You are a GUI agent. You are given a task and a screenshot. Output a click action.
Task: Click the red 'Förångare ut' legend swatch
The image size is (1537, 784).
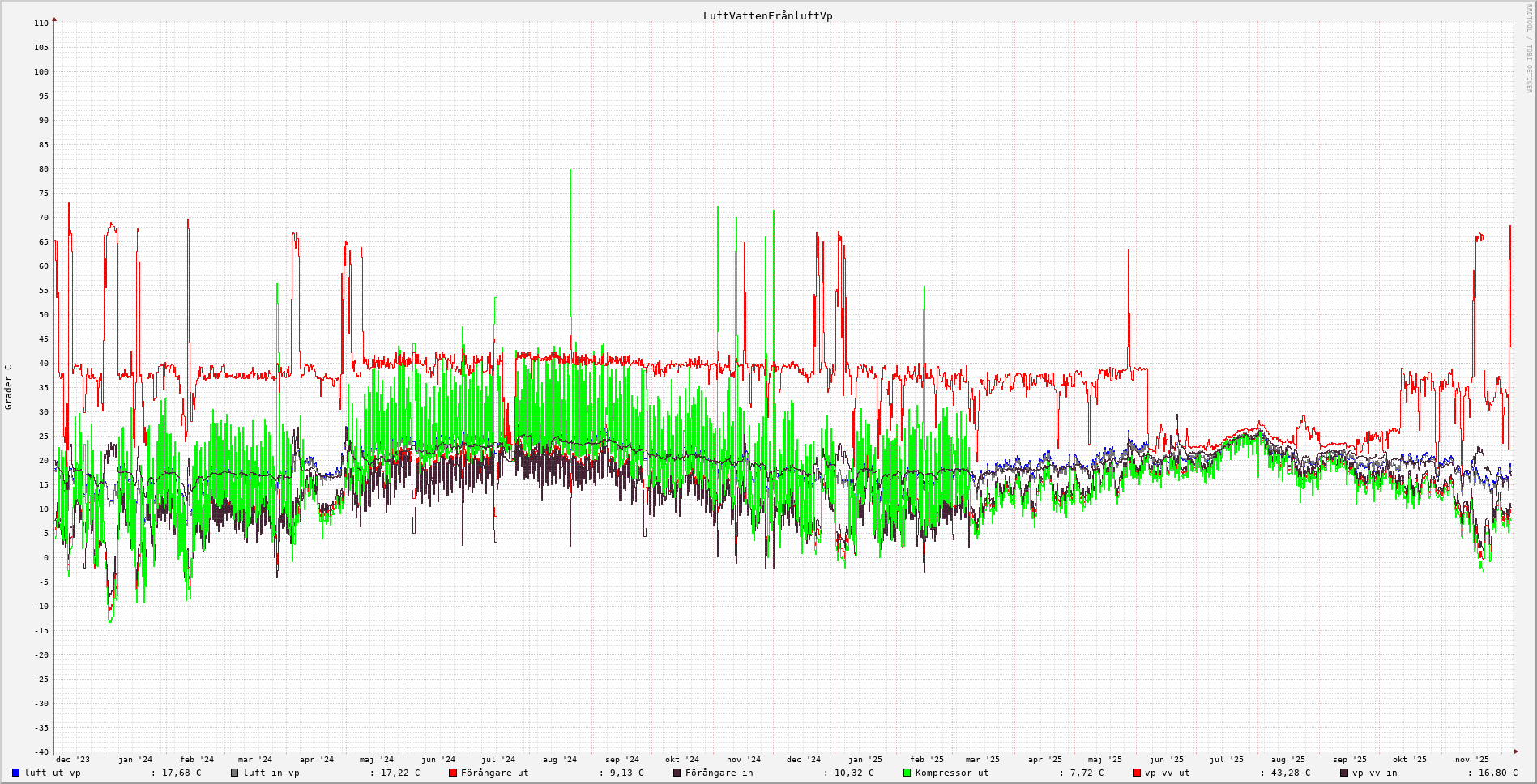click(453, 773)
